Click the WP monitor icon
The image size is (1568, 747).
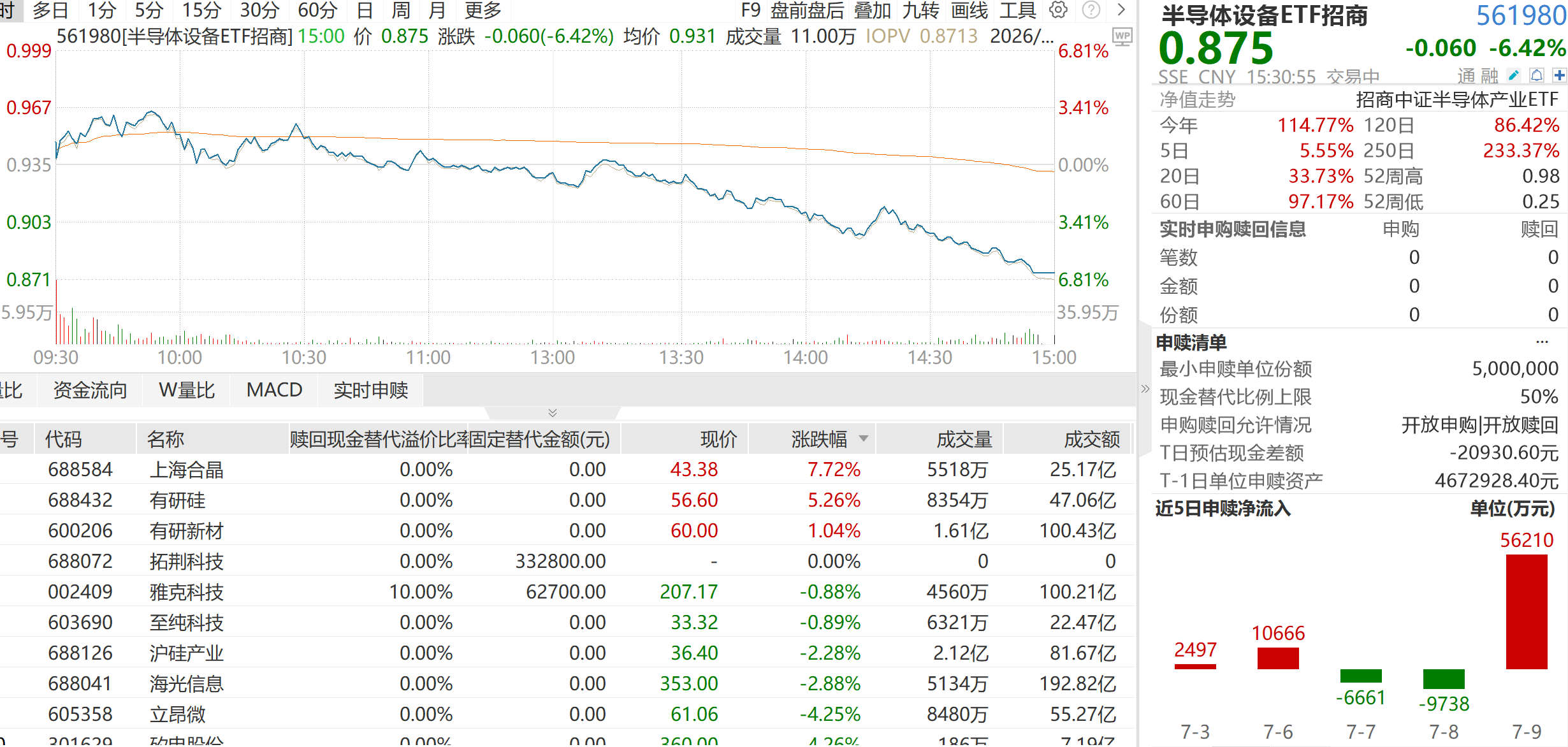pyautogui.click(x=1122, y=37)
